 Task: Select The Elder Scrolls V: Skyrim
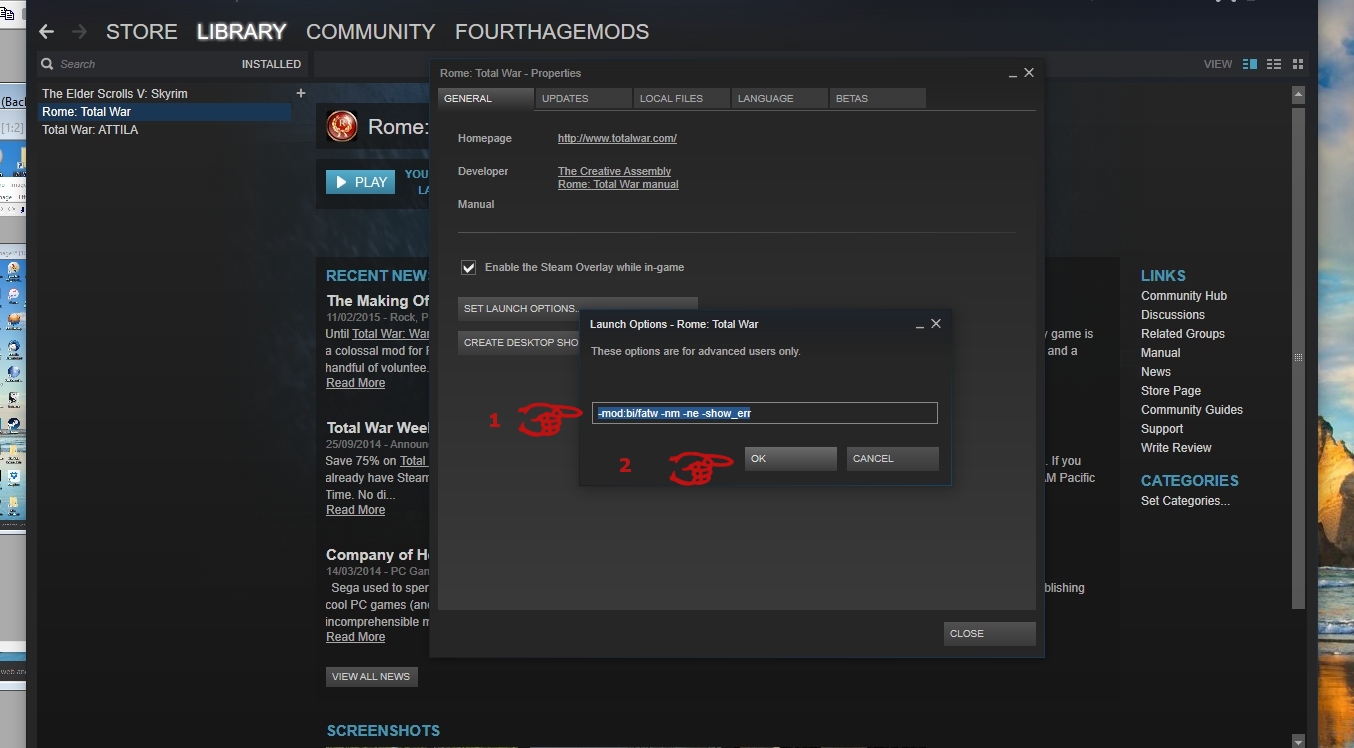click(115, 93)
